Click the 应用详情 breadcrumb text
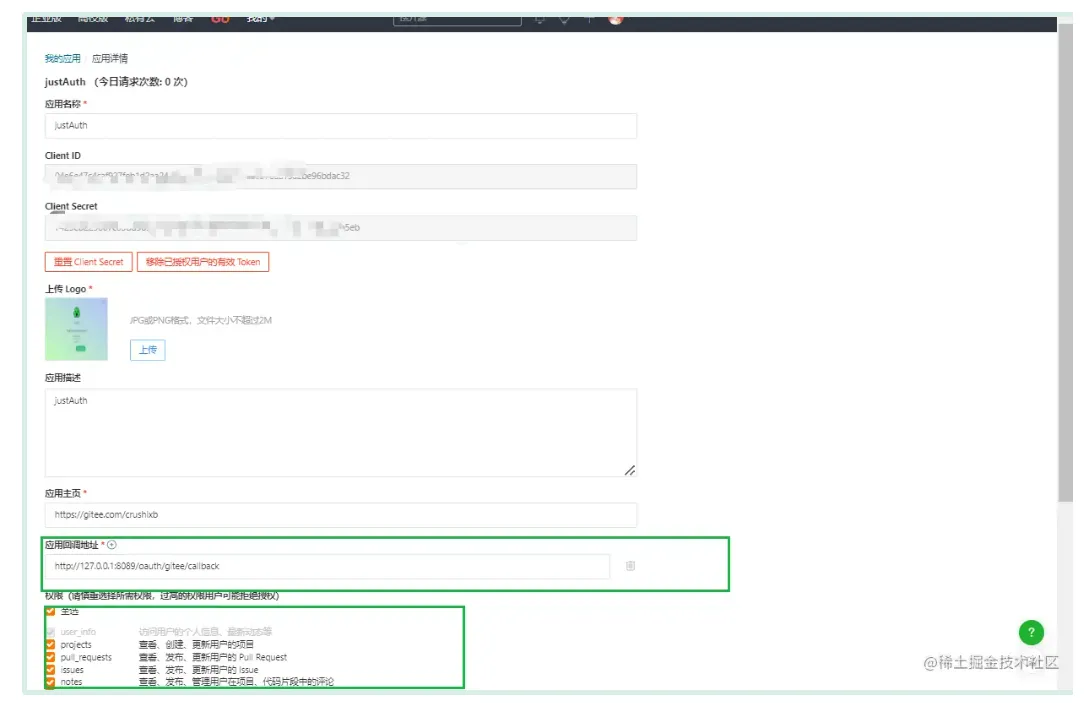Image resolution: width=1084 pixels, height=703 pixels. (x=110, y=58)
